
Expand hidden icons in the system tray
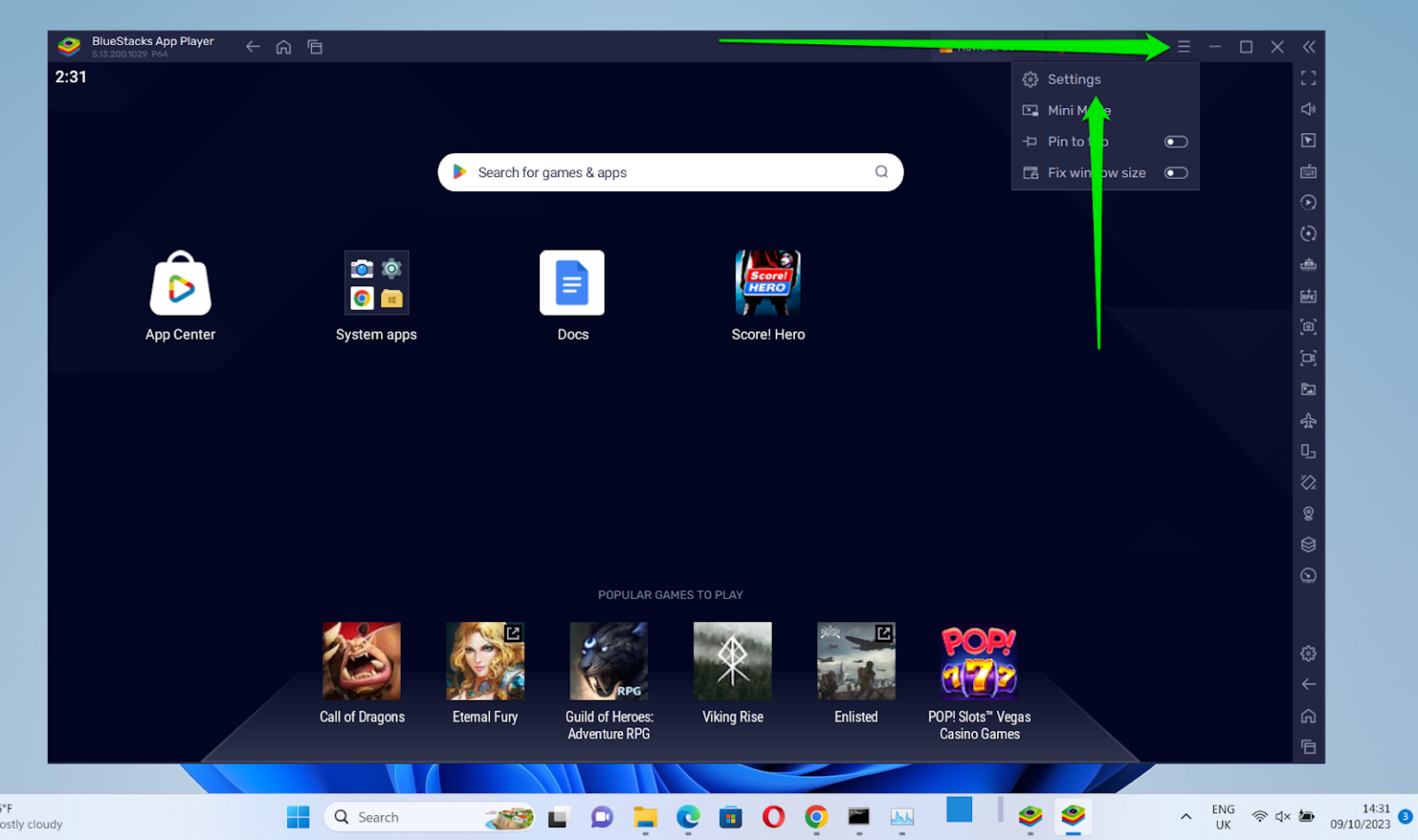(1185, 816)
